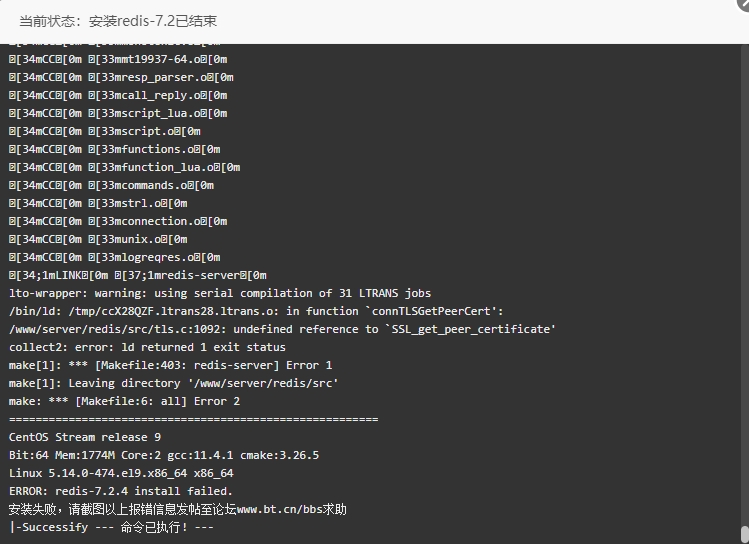Click the connTLSGetPeerCert ld error line
749x544 pixels.
pos(256,311)
